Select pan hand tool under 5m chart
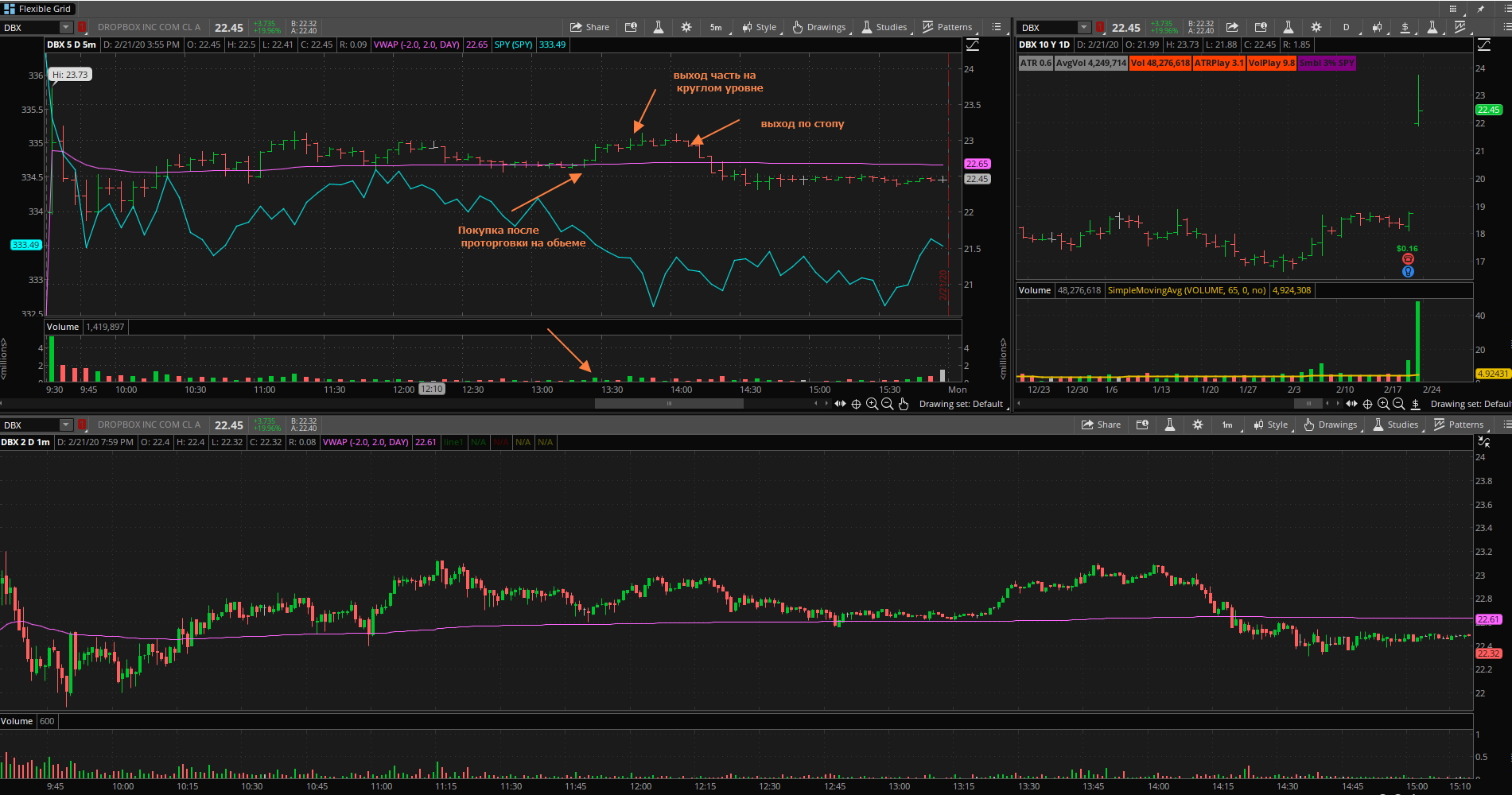 [904, 404]
